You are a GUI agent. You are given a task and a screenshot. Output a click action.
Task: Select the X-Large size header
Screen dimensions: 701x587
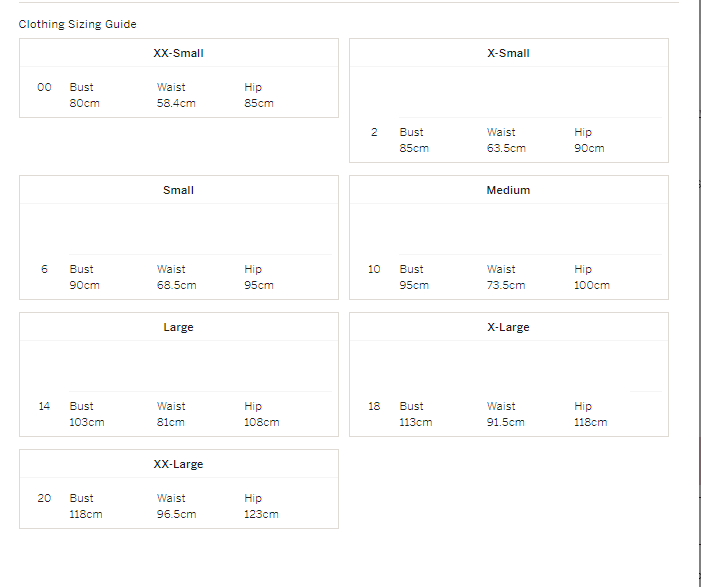click(508, 327)
